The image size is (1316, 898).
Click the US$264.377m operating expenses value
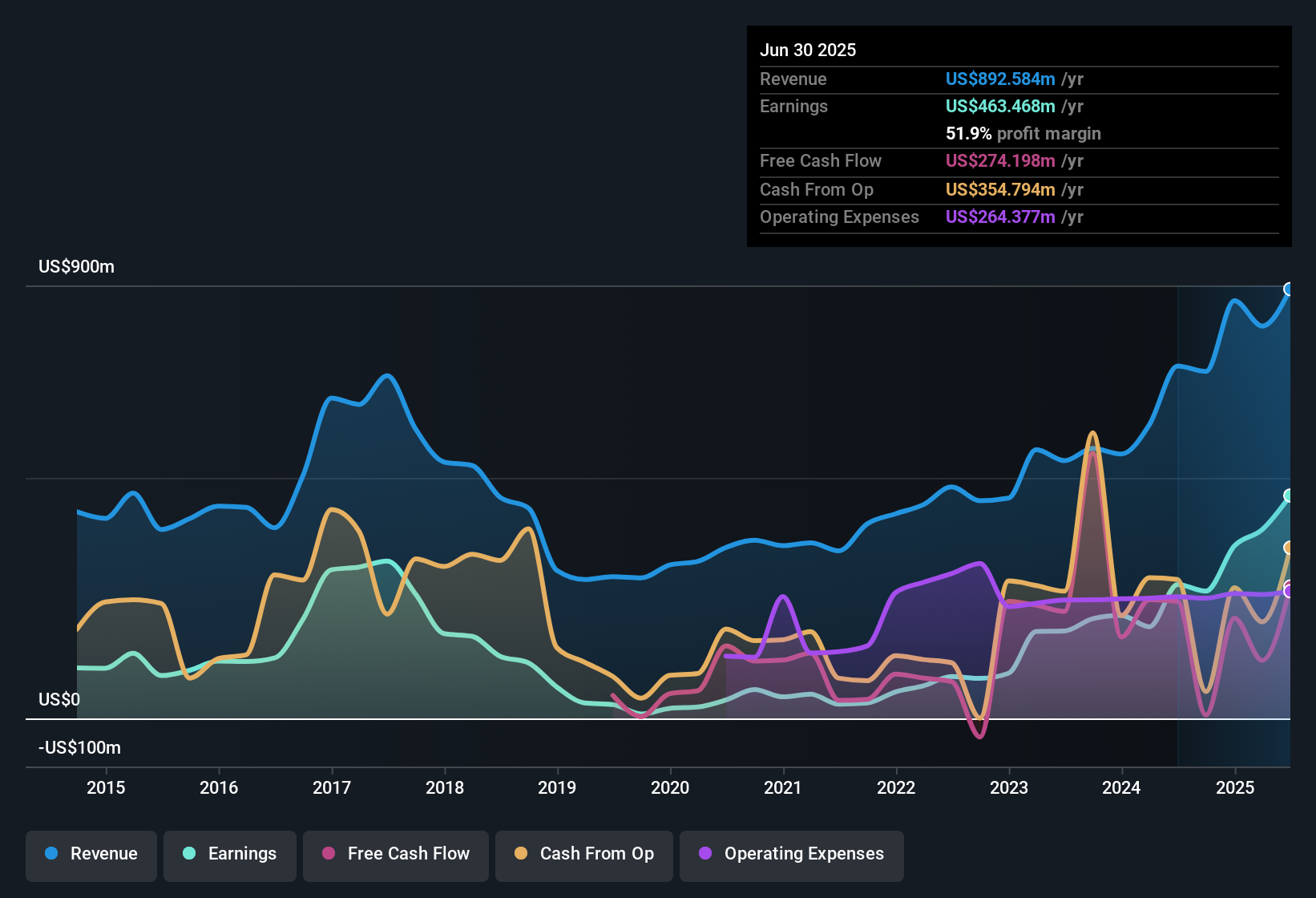[x=1000, y=216]
